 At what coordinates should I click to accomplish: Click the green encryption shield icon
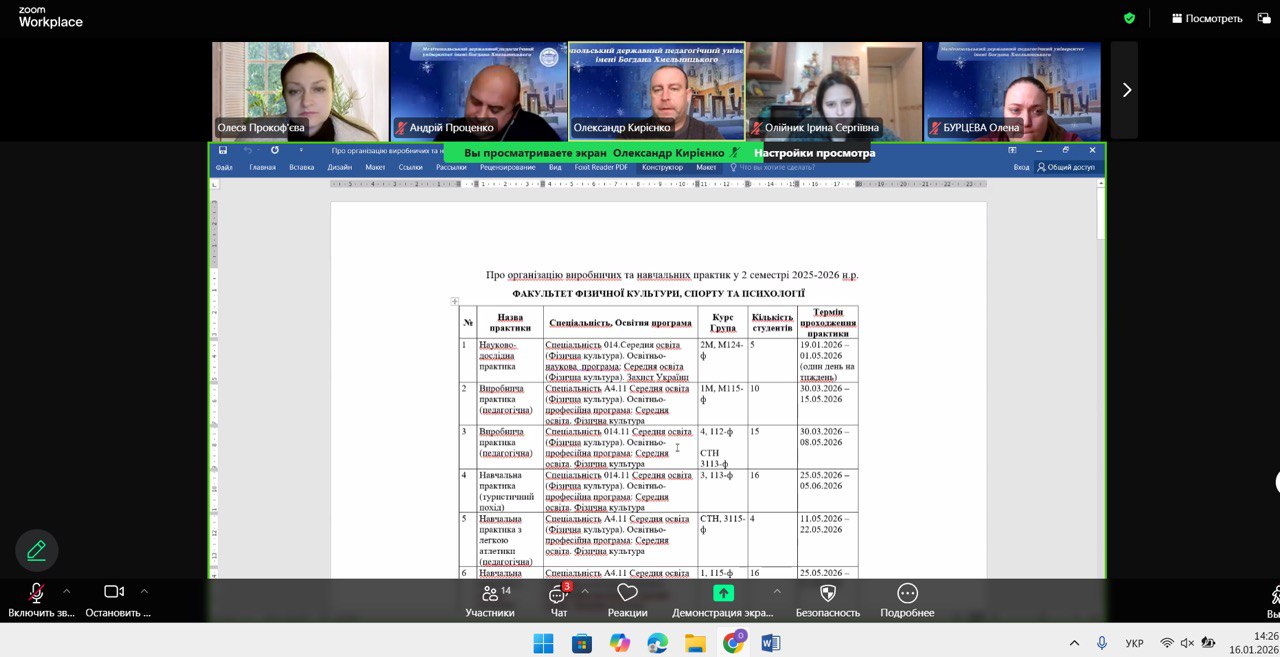click(1129, 18)
